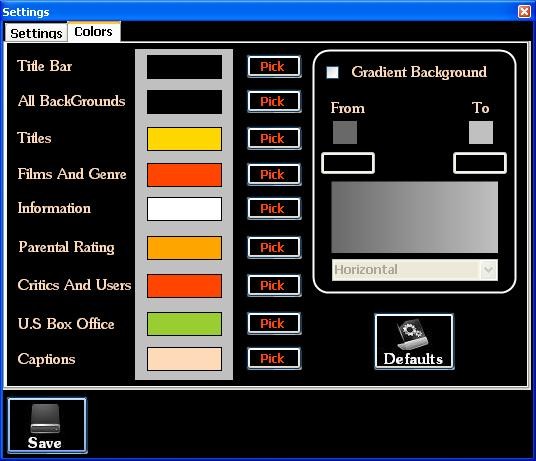536x461 pixels.
Task: Click the Title Bar black color swatch
Action: [184, 67]
